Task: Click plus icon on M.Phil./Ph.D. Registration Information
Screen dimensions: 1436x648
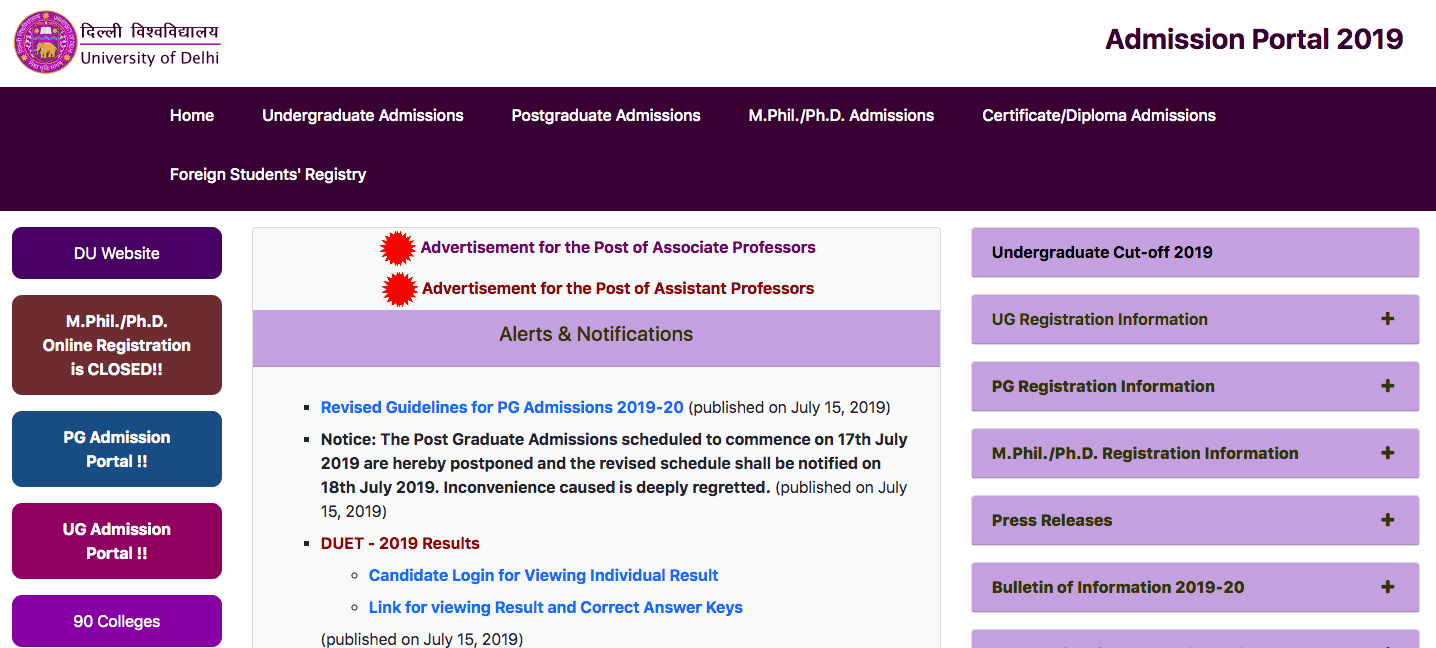Action: [x=1387, y=453]
